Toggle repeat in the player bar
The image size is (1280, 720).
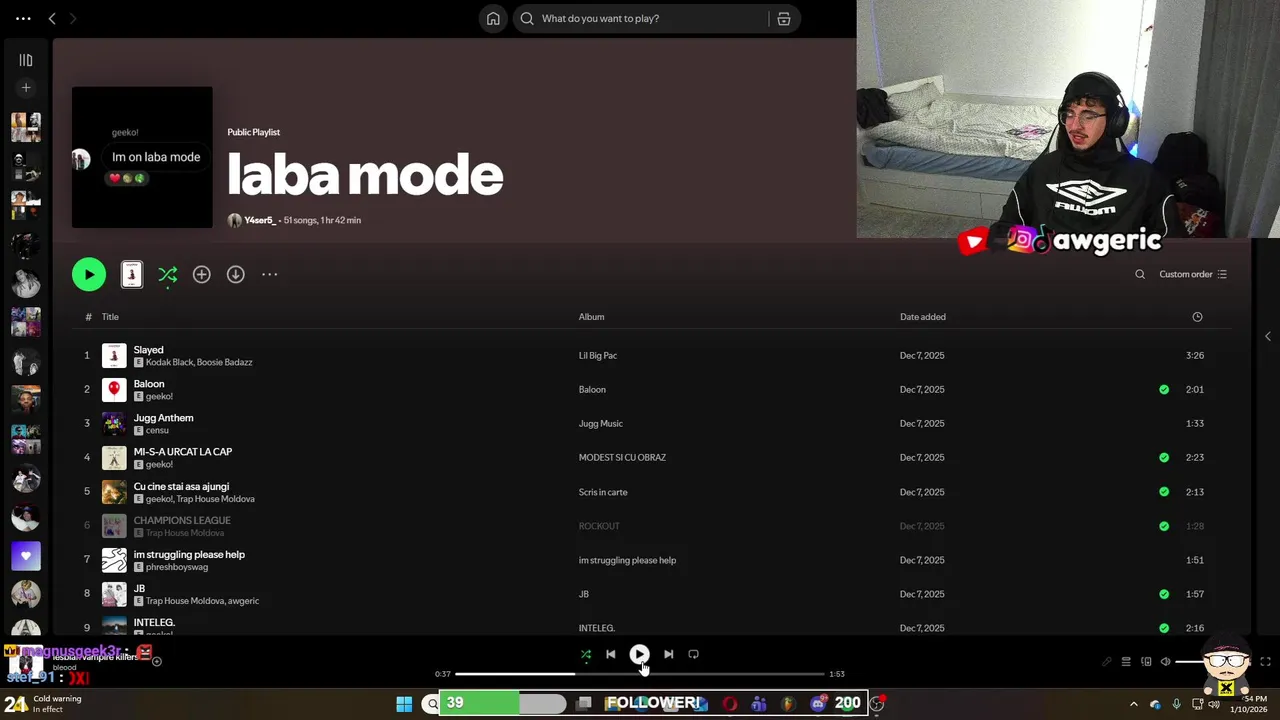coord(693,654)
